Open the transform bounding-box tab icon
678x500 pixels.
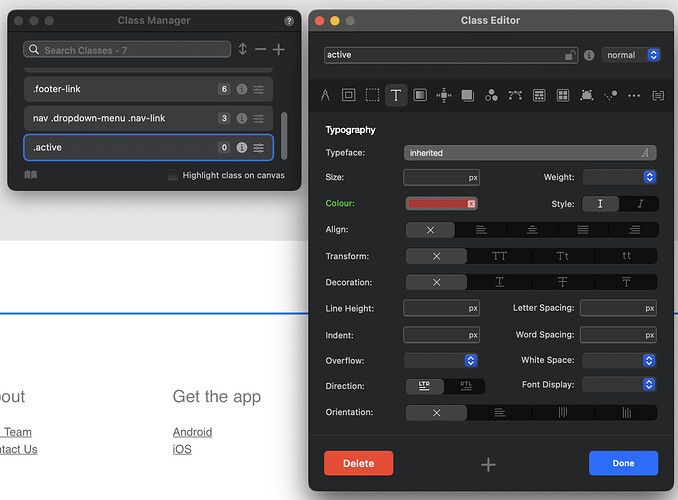(586, 95)
